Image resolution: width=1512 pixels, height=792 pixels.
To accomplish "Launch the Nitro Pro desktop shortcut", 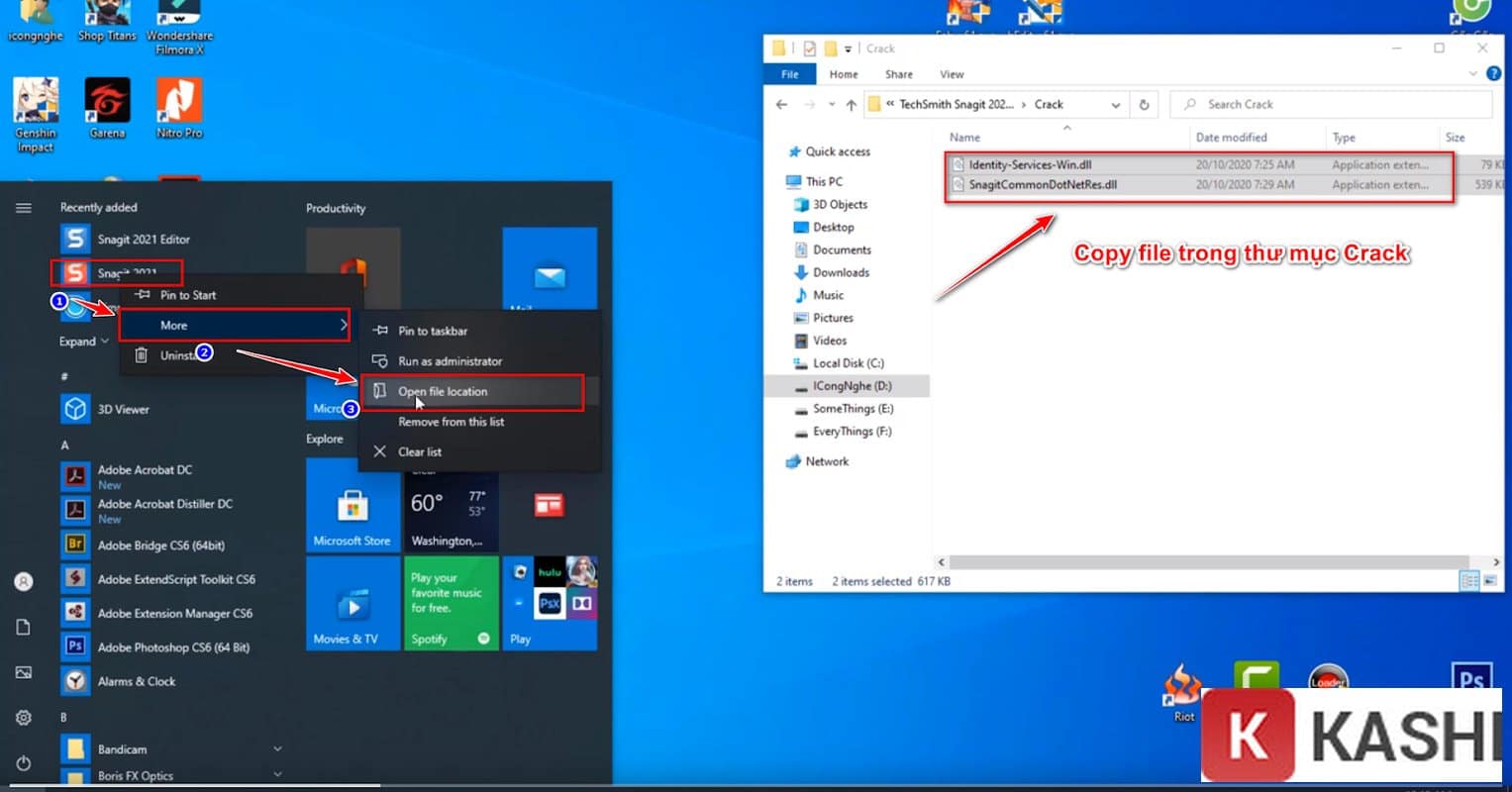I will coord(178,104).
